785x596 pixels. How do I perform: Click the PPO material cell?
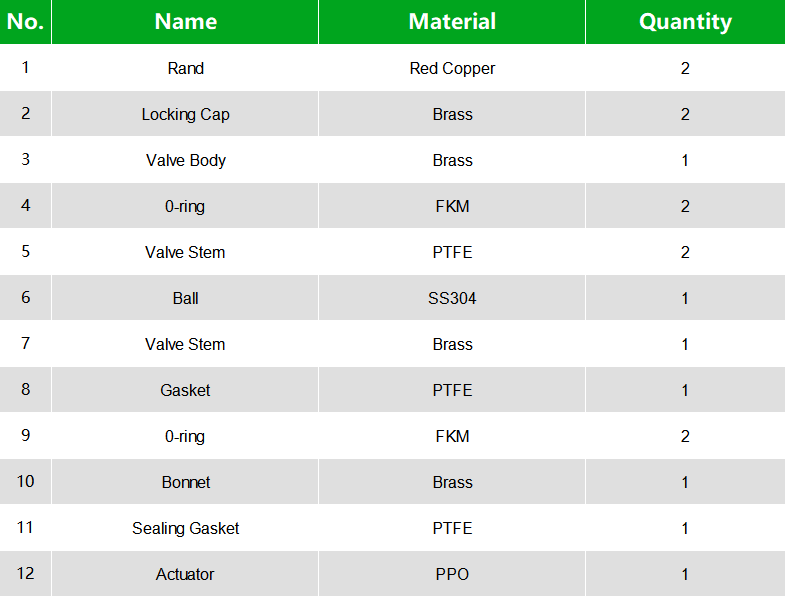point(452,574)
